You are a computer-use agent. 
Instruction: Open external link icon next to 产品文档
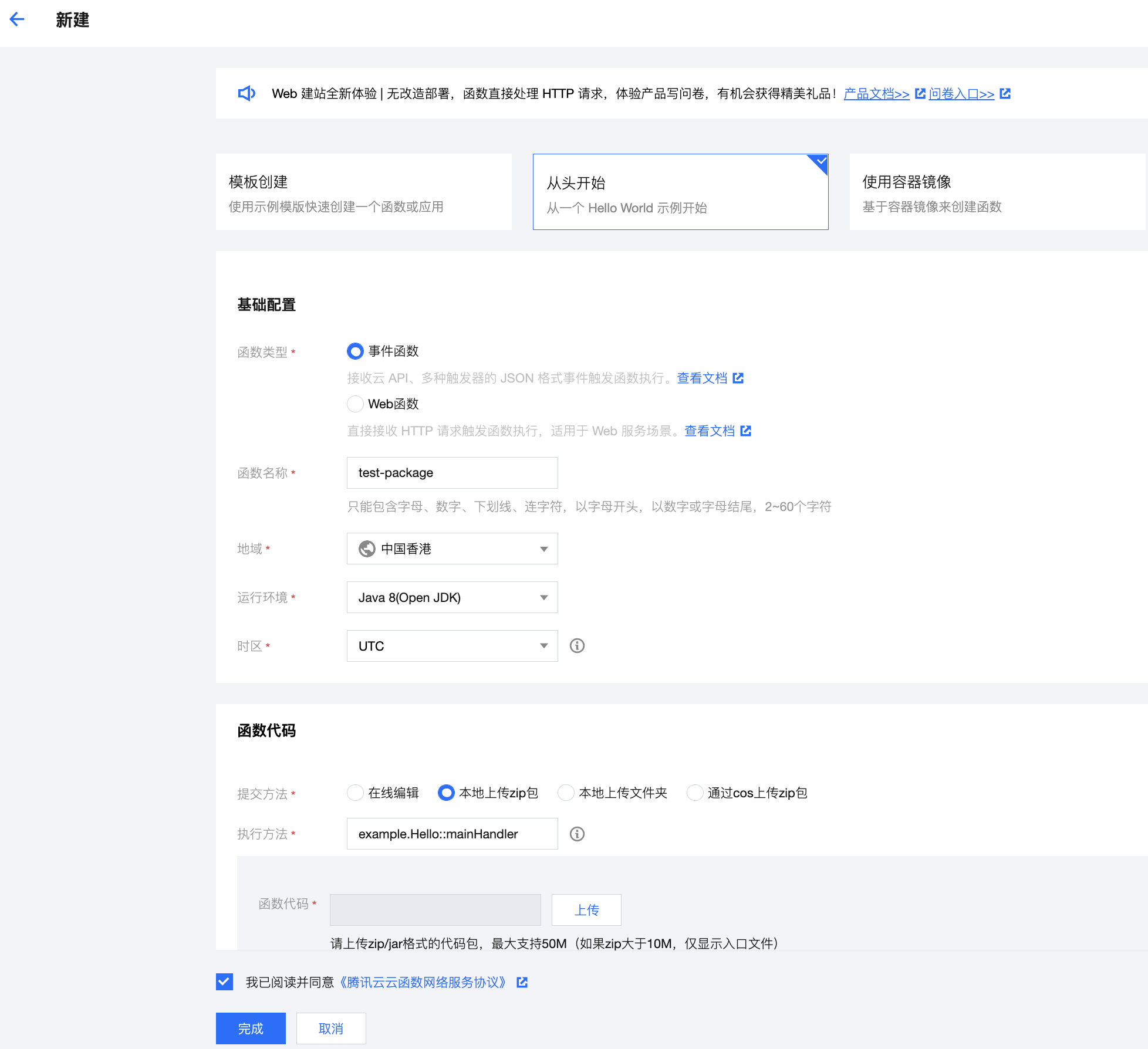coord(920,93)
